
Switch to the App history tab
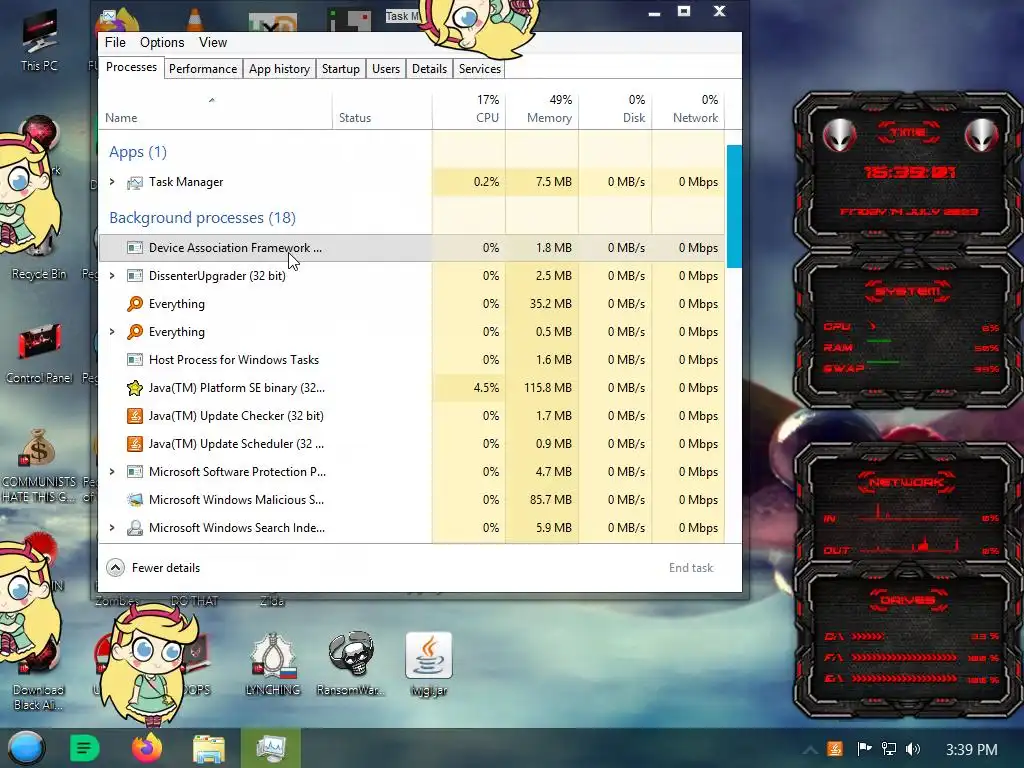click(280, 69)
